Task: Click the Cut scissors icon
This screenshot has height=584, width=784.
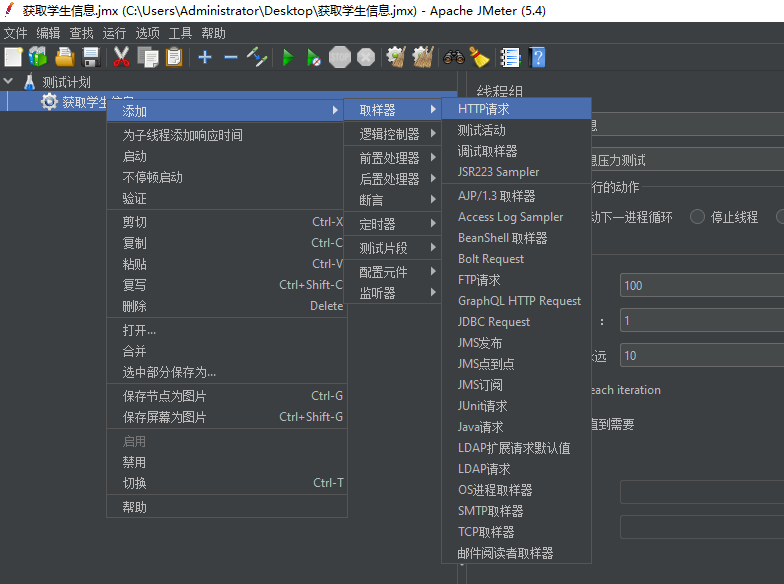Action: [121, 57]
